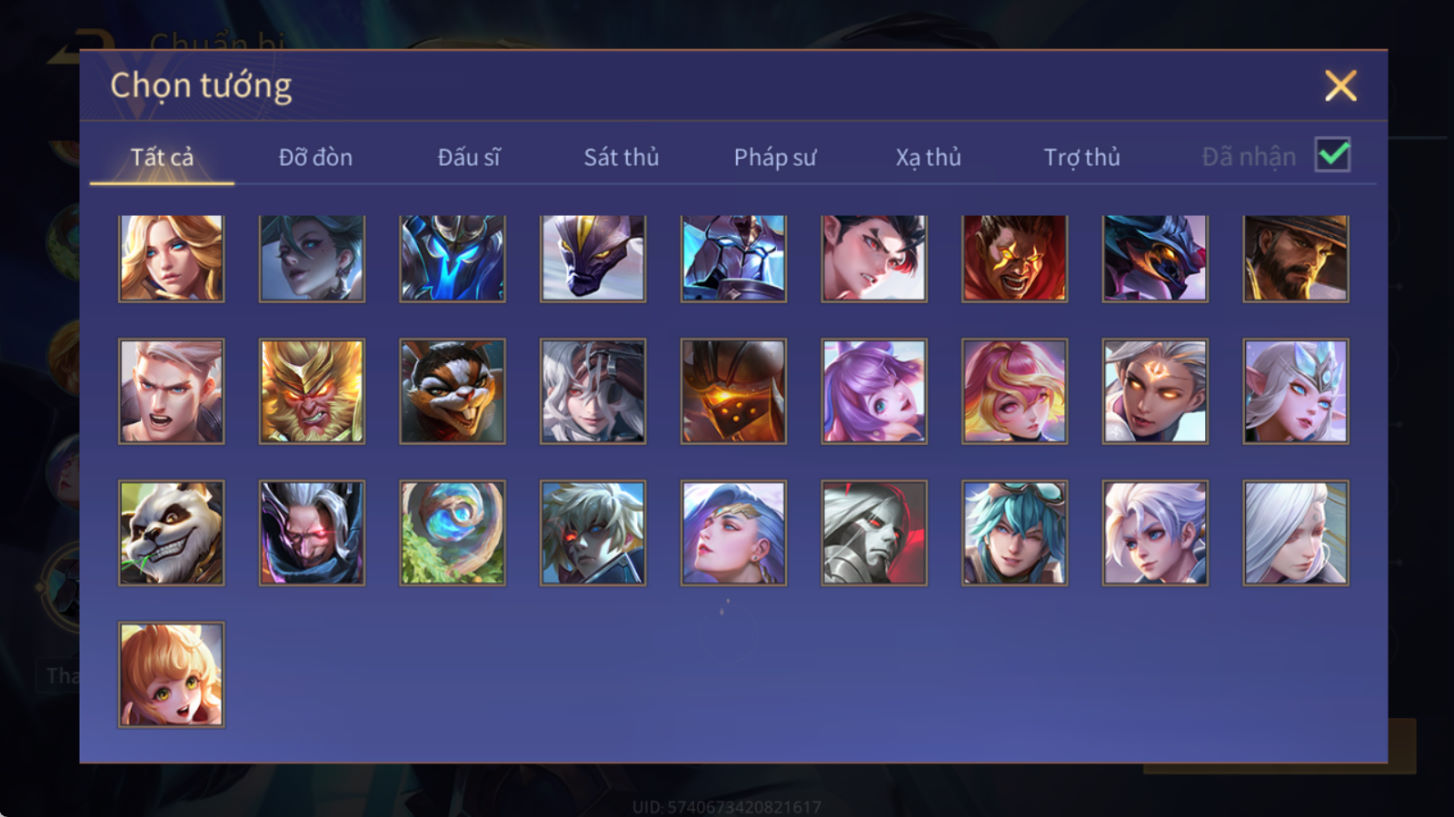Show the Pháp sư hero category
The image size is (1454, 817).
pos(775,157)
